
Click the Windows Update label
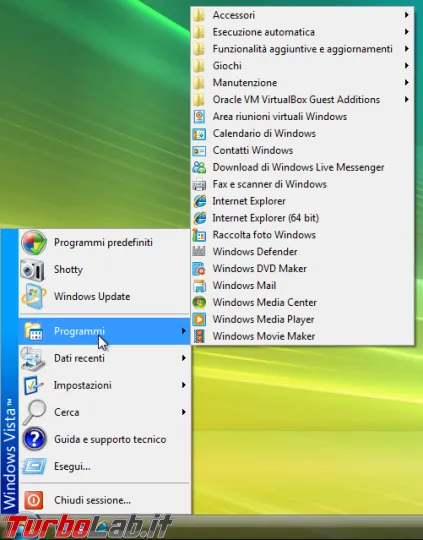pyautogui.click(x=92, y=297)
